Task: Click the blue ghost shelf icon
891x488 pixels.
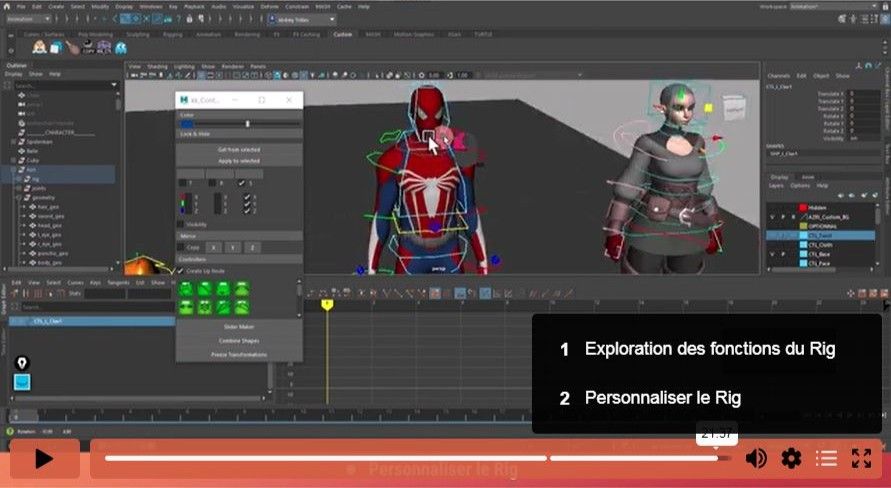Action: point(120,48)
